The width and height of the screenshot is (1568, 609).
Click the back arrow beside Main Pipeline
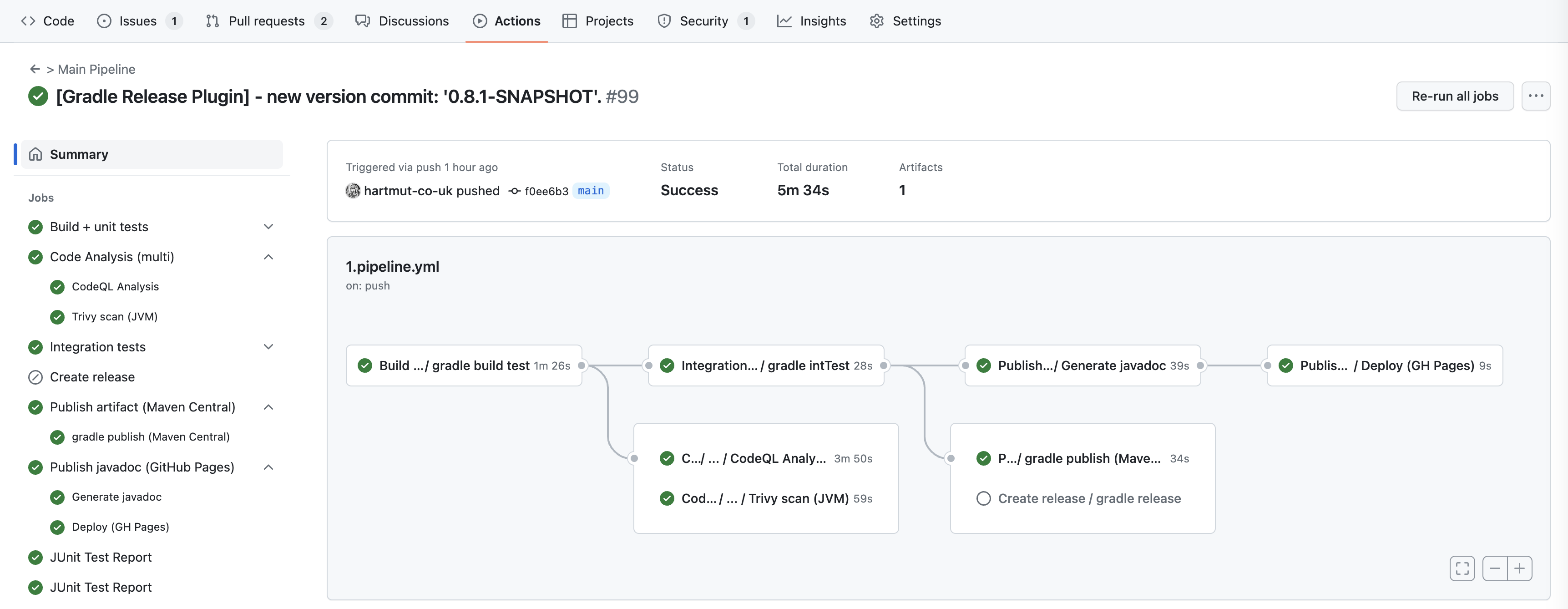point(35,70)
